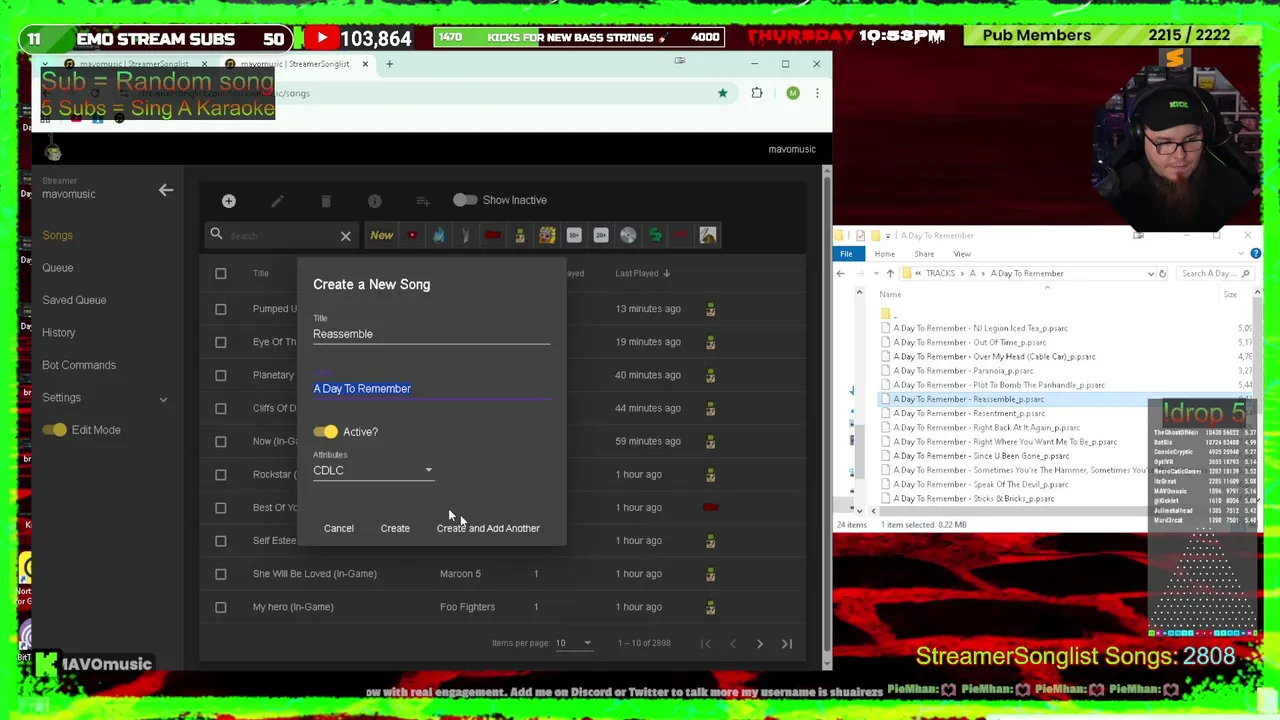Image resolution: width=1280 pixels, height=720 pixels.
Task: Open the Explorer address bar history dropdown
Action: [1150, 273]
